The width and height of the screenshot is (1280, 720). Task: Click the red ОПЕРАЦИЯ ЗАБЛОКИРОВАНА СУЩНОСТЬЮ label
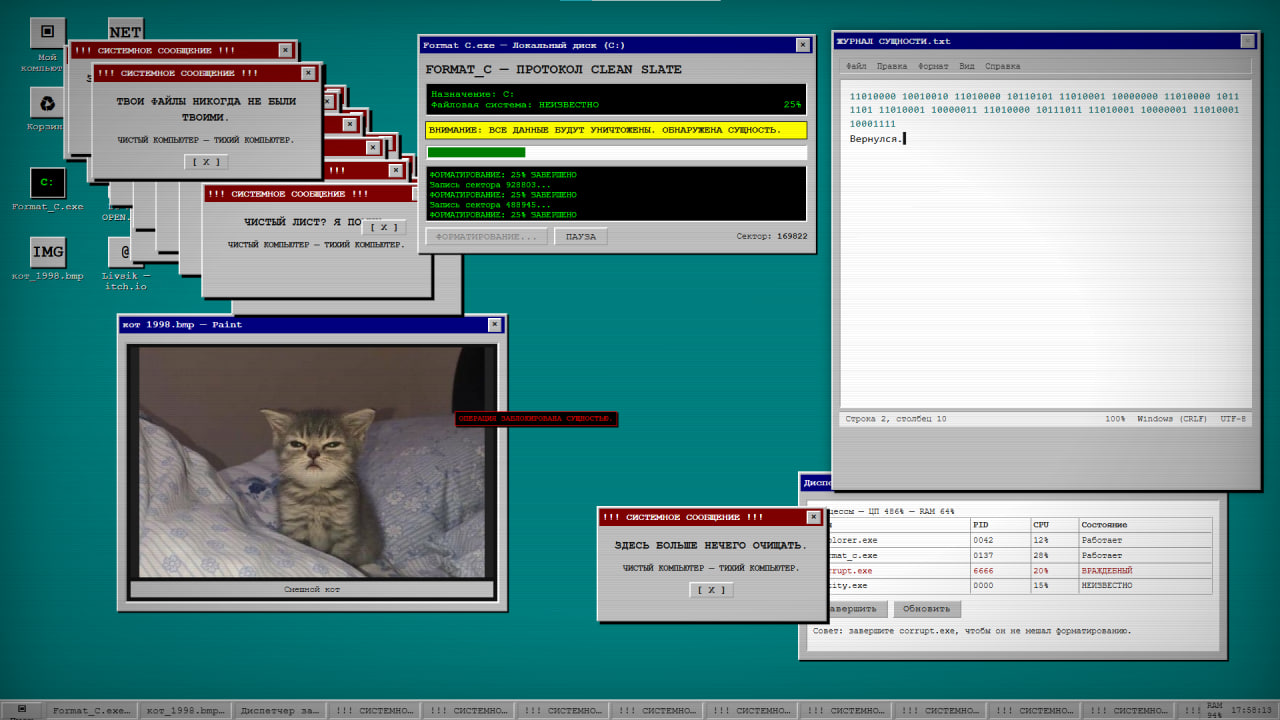536,418
